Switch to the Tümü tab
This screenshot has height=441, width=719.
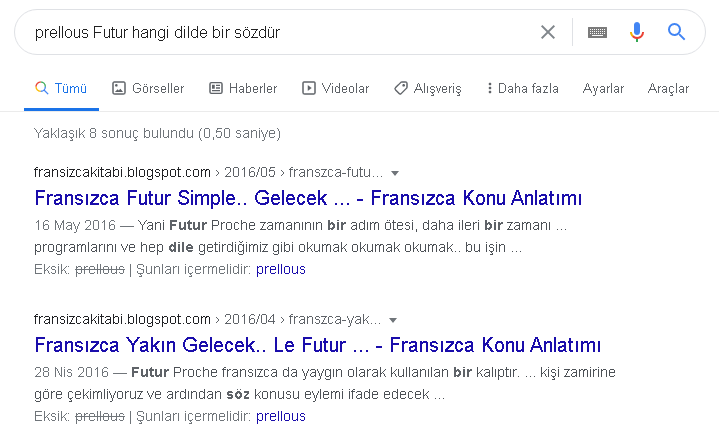(62, 88)
